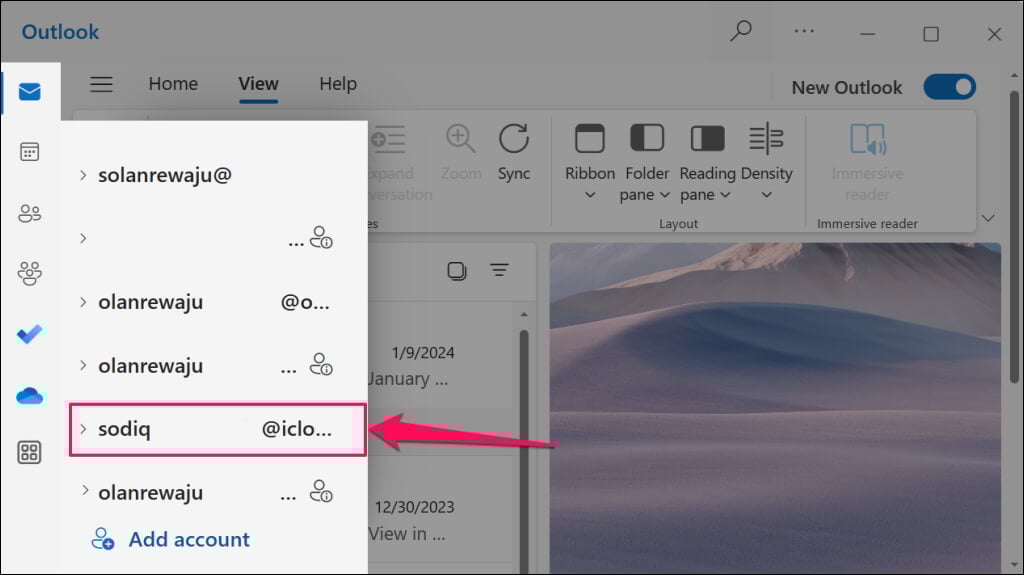Open the To Do checkmark icon
The height and width of the screenshot is (575, 1024).
[29, 334]
